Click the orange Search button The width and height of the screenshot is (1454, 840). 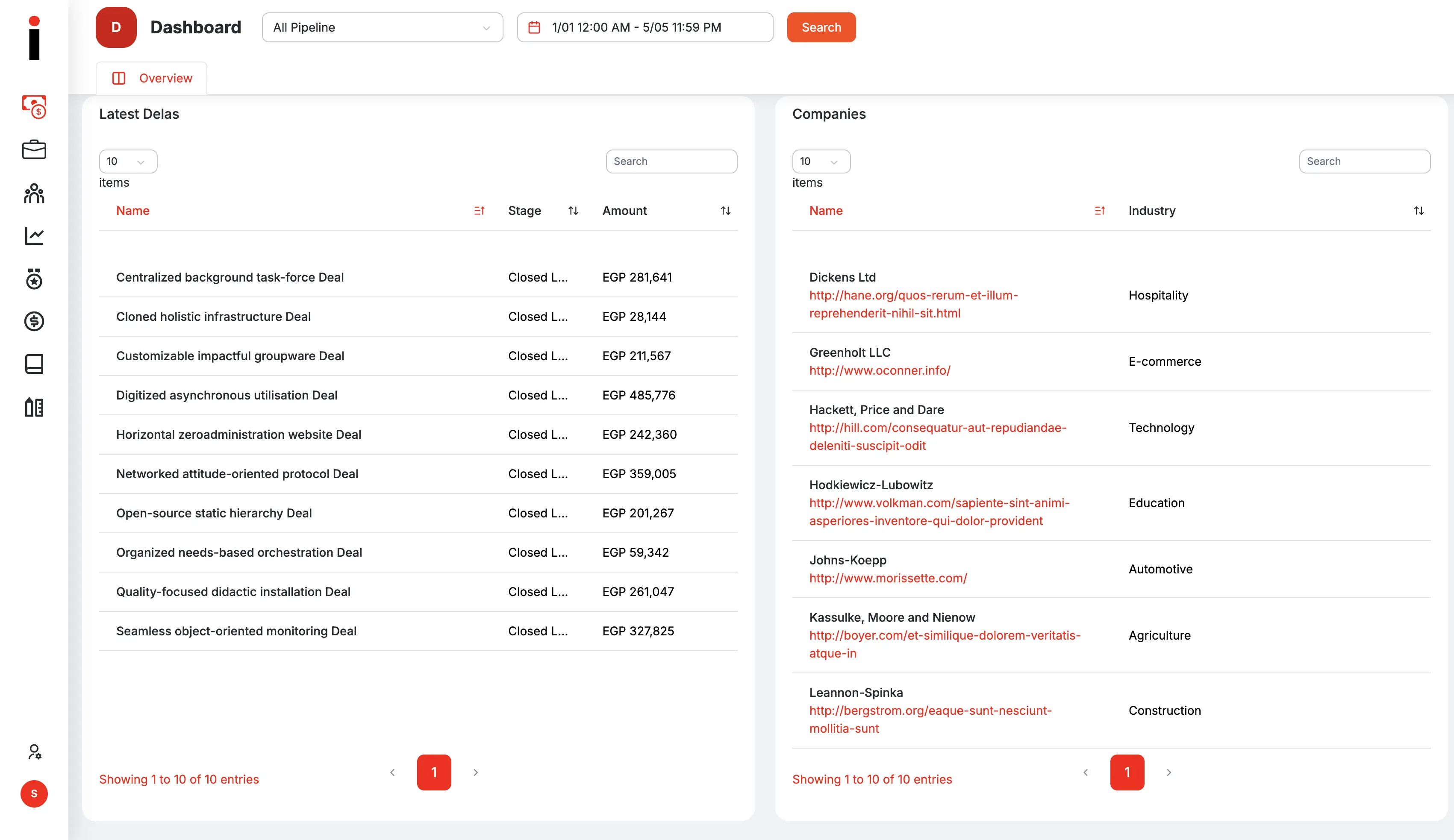tap(821, 27)
